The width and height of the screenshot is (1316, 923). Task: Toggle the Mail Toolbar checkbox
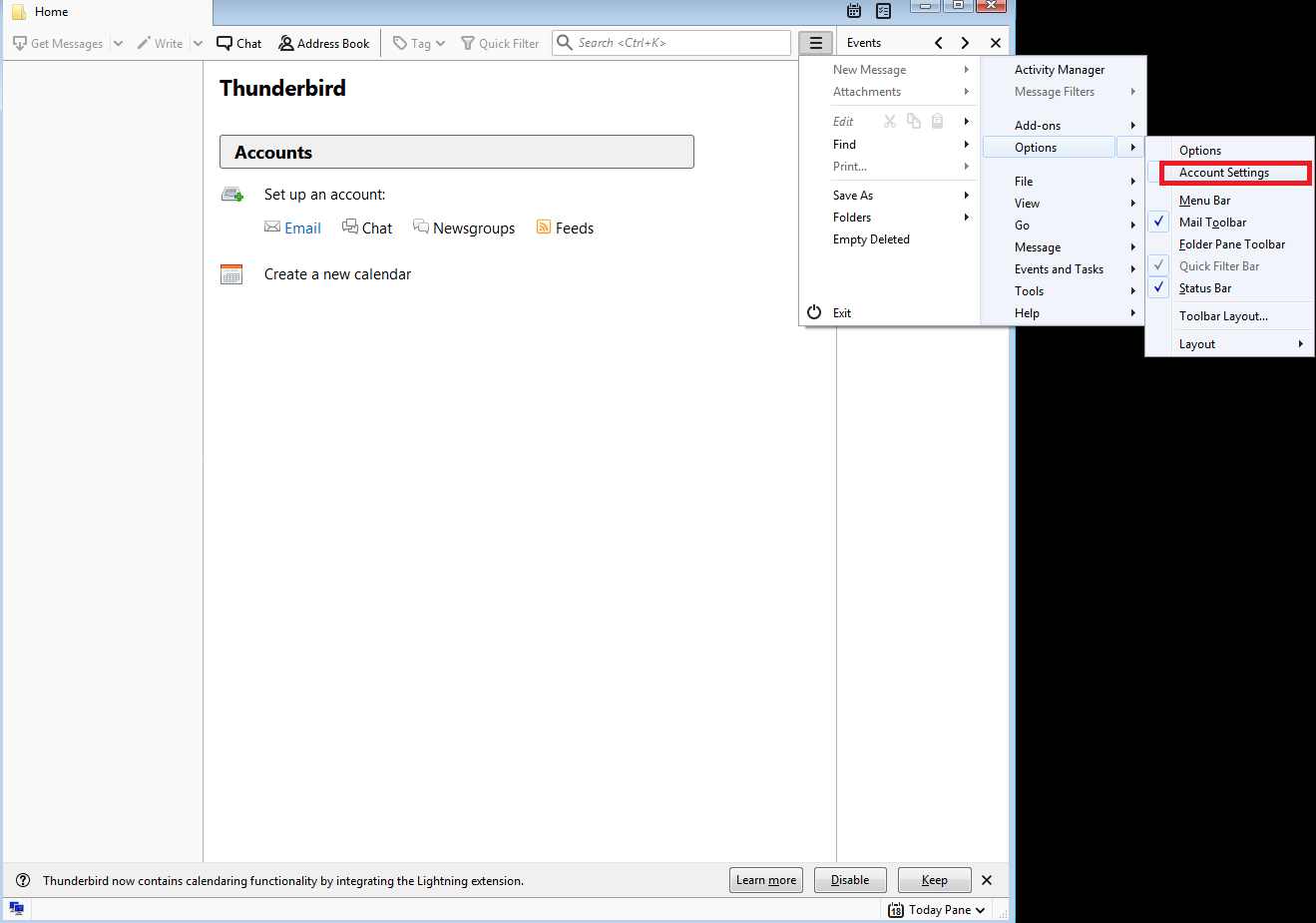tap(1158, 222)
